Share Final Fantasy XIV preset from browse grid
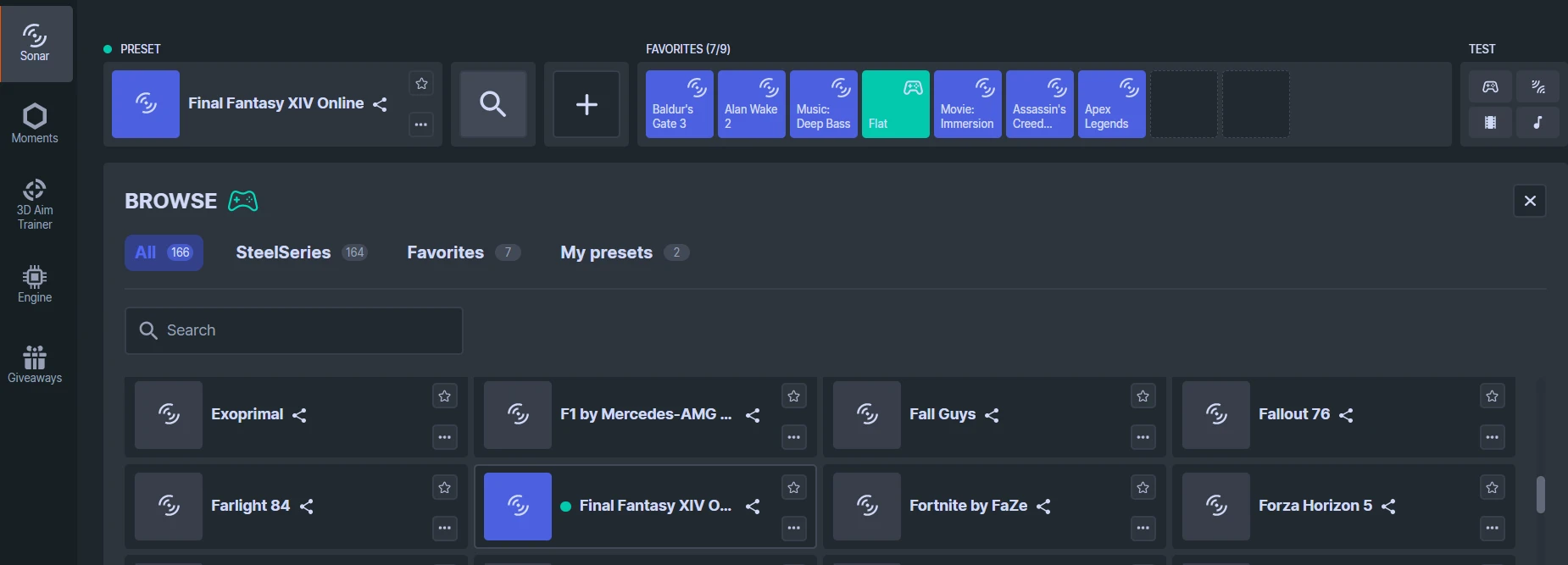This screenshot has height=565, width=1568. point(753,507)
